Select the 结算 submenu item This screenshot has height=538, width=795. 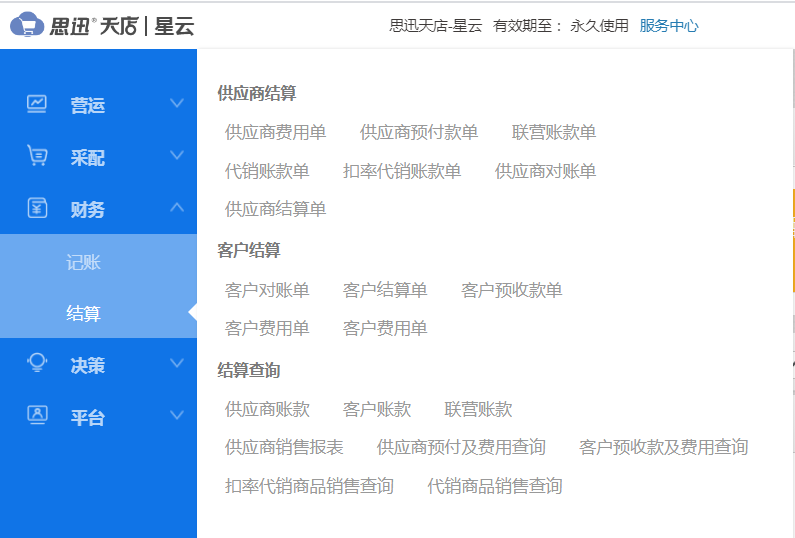84,313
